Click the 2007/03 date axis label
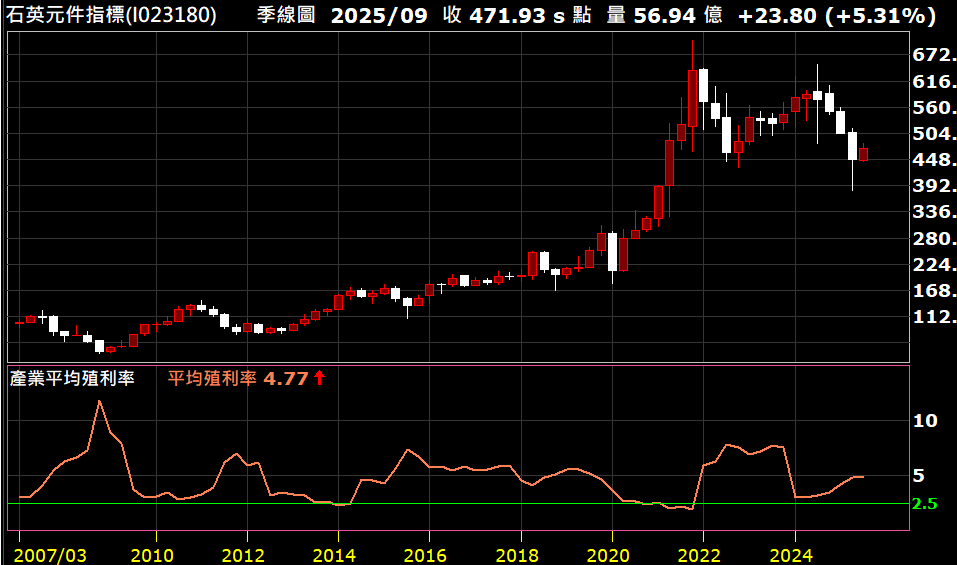The height and width of the screenshot is (565, 957). (x=50, y=554)
